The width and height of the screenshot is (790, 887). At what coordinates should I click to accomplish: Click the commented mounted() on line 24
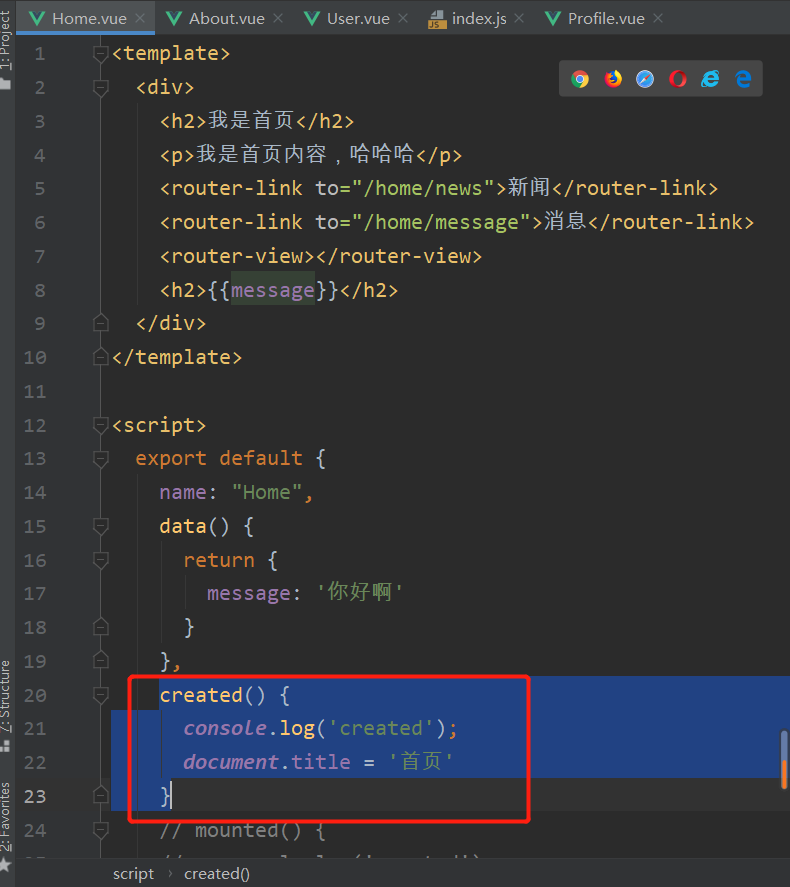pyautogui.click(x=243, y=830)
